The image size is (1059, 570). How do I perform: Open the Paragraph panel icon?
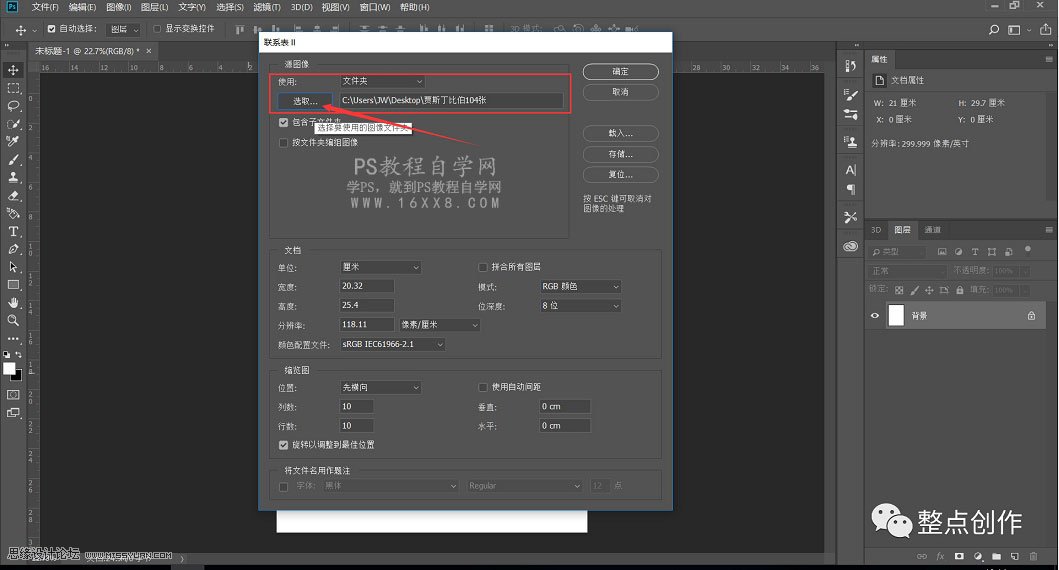850,190
